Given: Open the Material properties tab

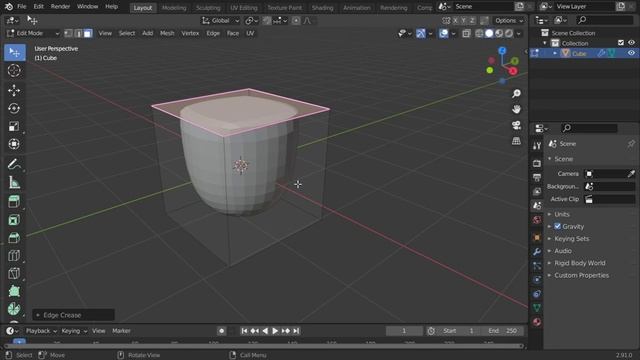Looking at the screenshot, I should [537, 322].
